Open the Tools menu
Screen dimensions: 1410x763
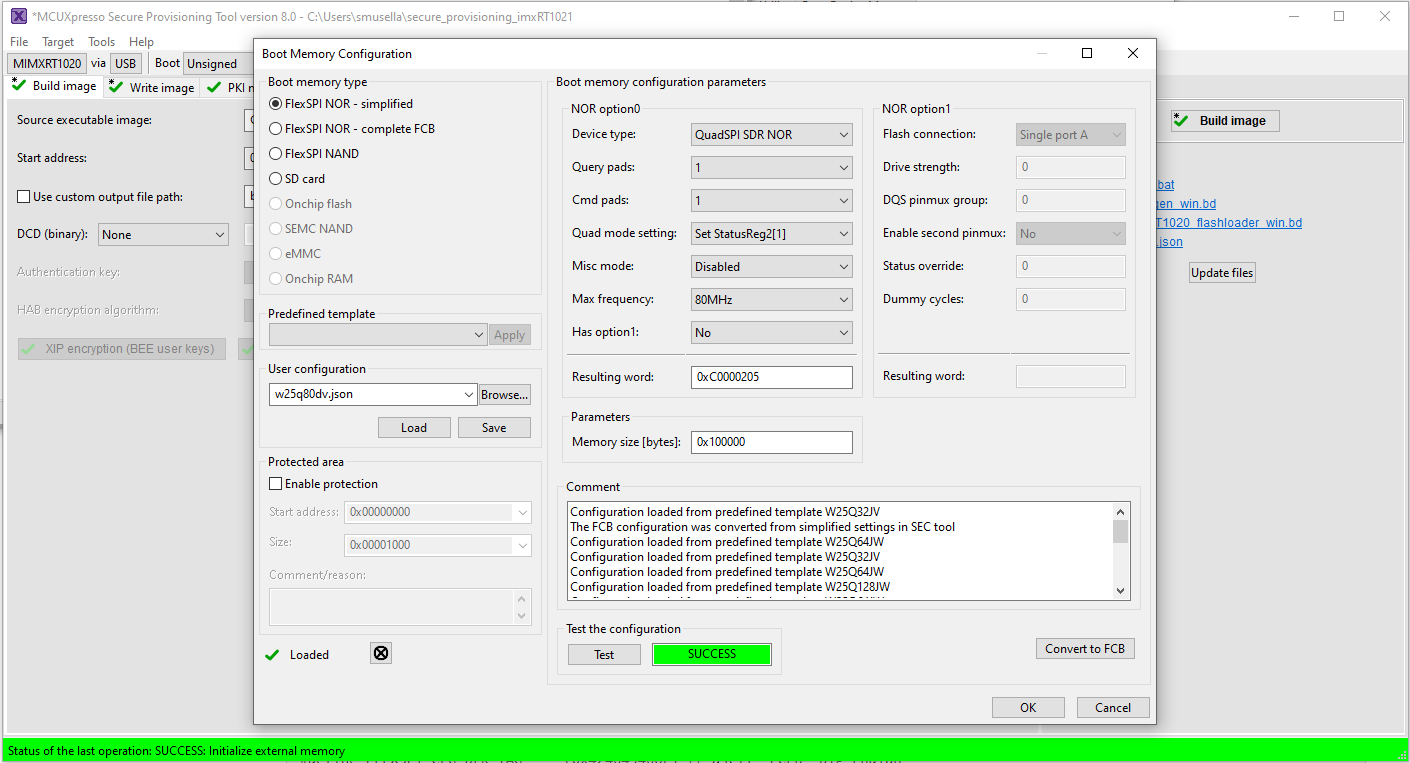click(x=100, y=41)
